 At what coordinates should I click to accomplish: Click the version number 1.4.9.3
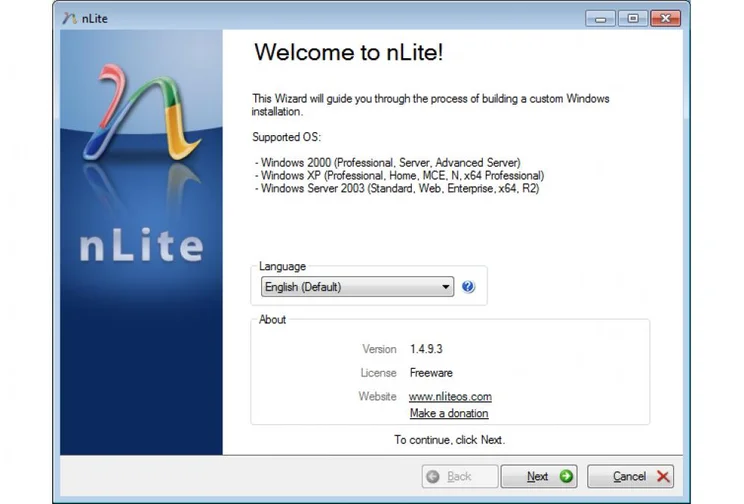426,349
